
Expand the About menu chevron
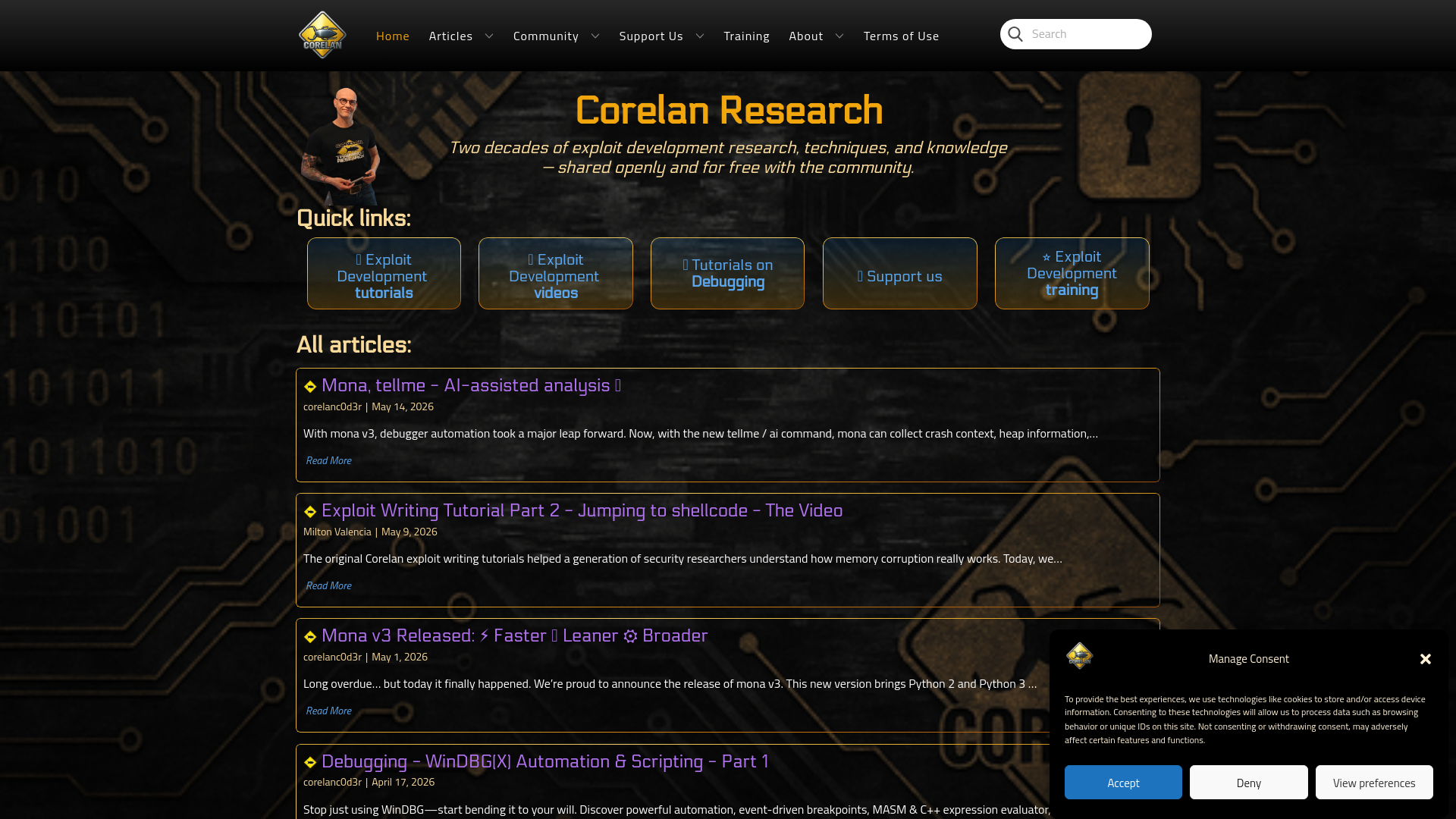pyautogui.click(x=839, y=36)
